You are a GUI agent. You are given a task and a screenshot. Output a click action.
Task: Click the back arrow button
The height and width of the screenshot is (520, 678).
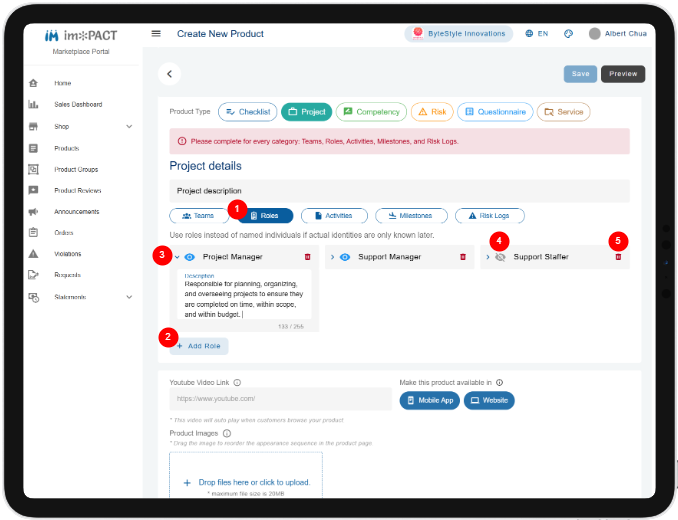(170, 74)
